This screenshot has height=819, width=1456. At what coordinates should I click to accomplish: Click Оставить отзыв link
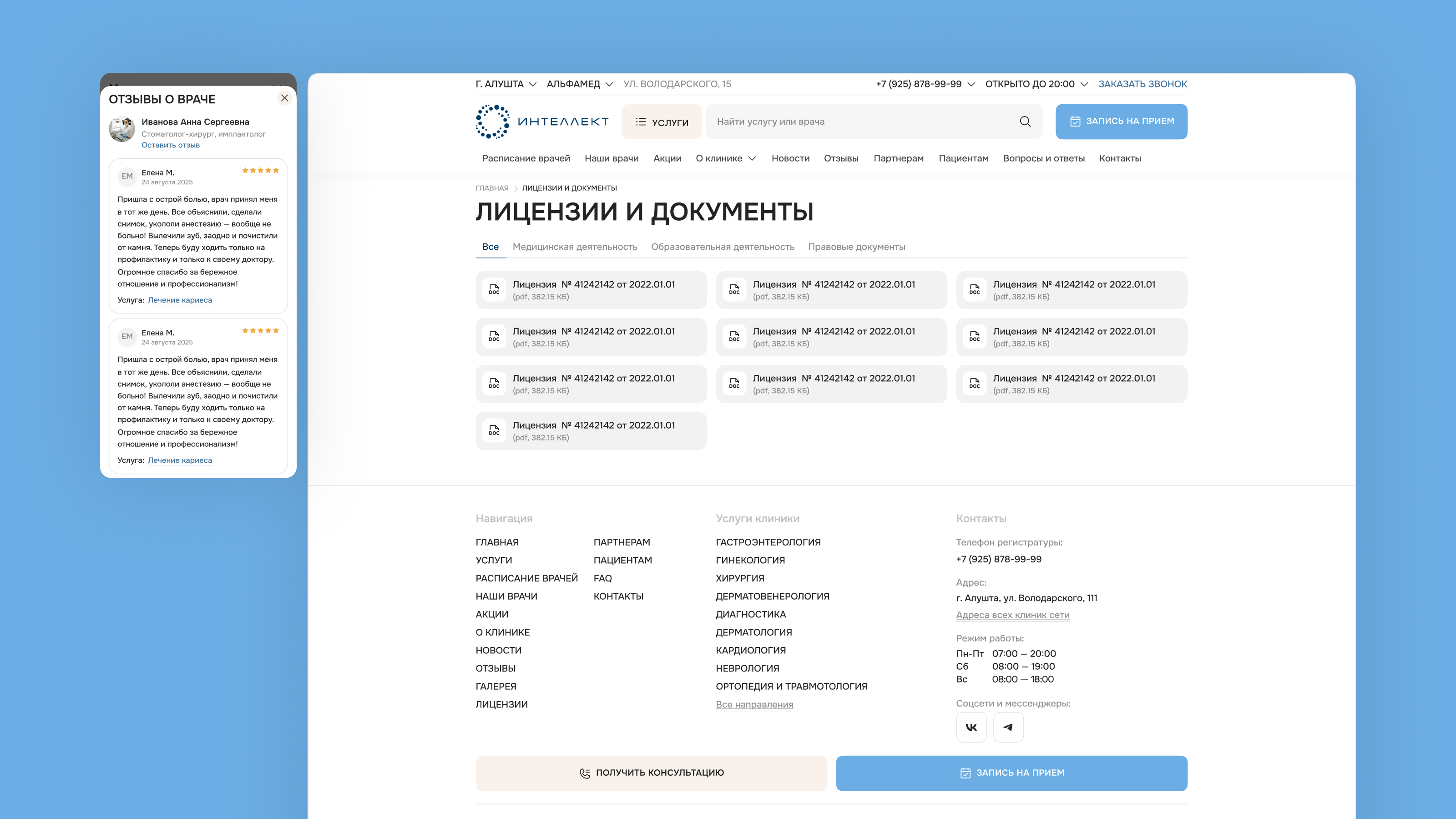170,145
